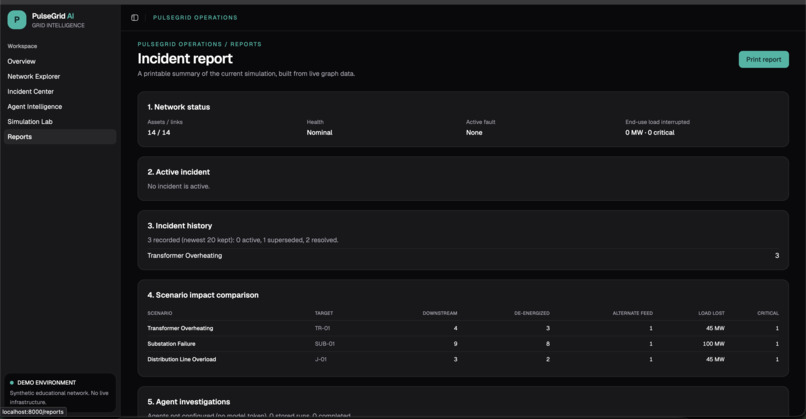Click the breadcrumb PULSEGRID OPERATIONS / REPORTS
This screenshot has width=806, height=419.
click(x=199, y=44)
